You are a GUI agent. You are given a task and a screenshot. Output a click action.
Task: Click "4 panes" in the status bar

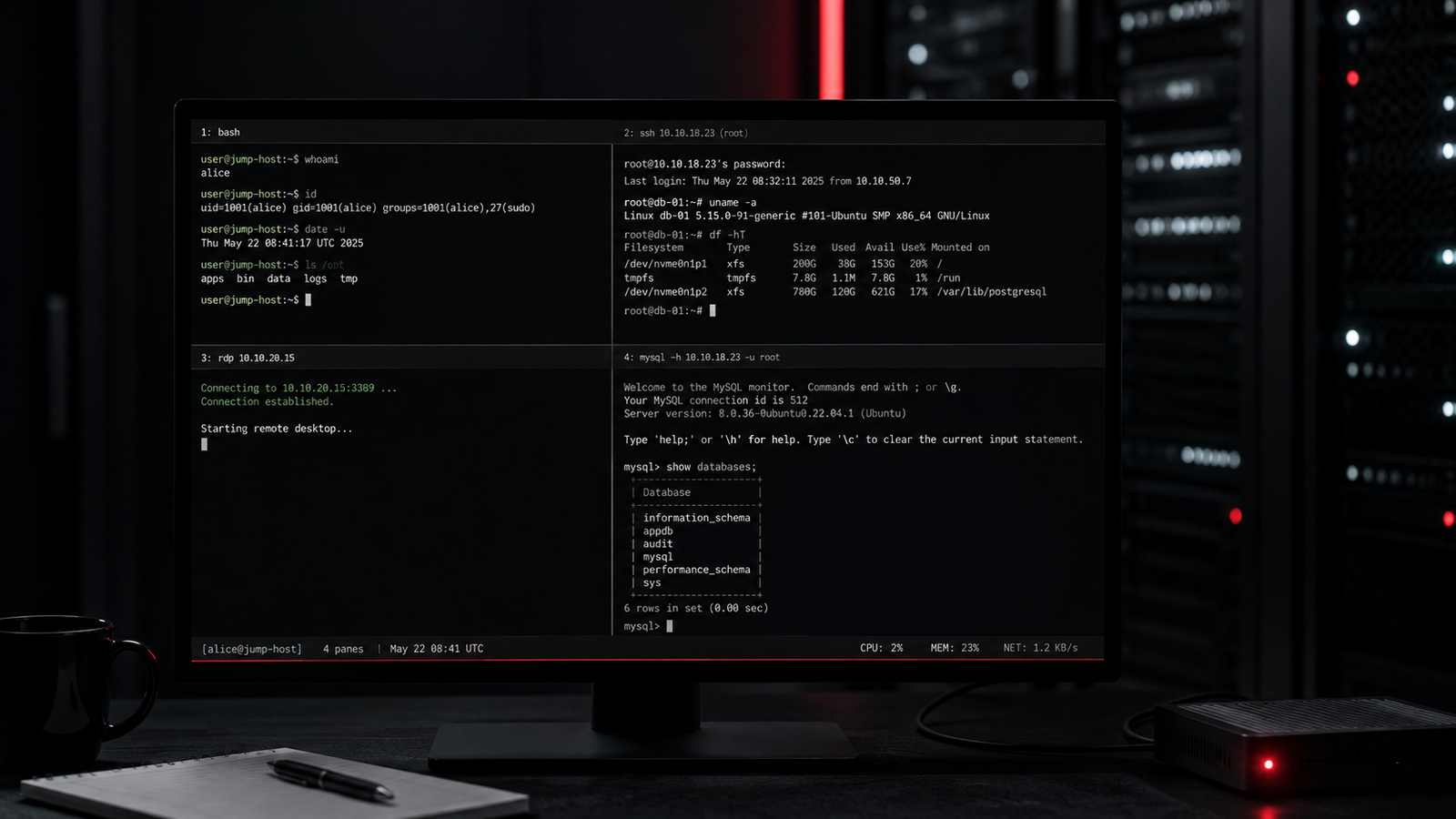(343, 649)
